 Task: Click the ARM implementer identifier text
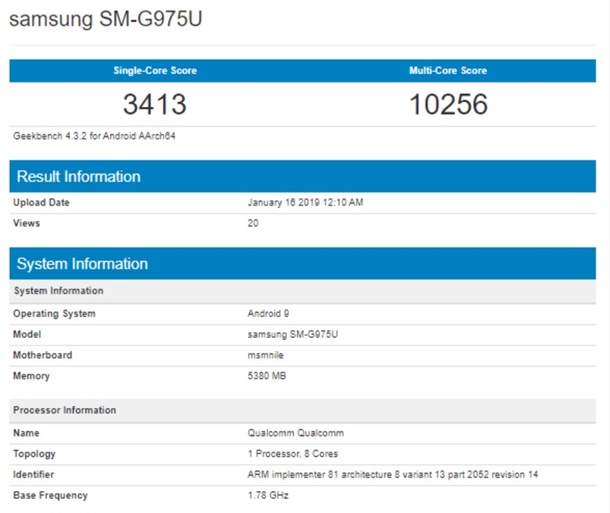tap(393, 474)
